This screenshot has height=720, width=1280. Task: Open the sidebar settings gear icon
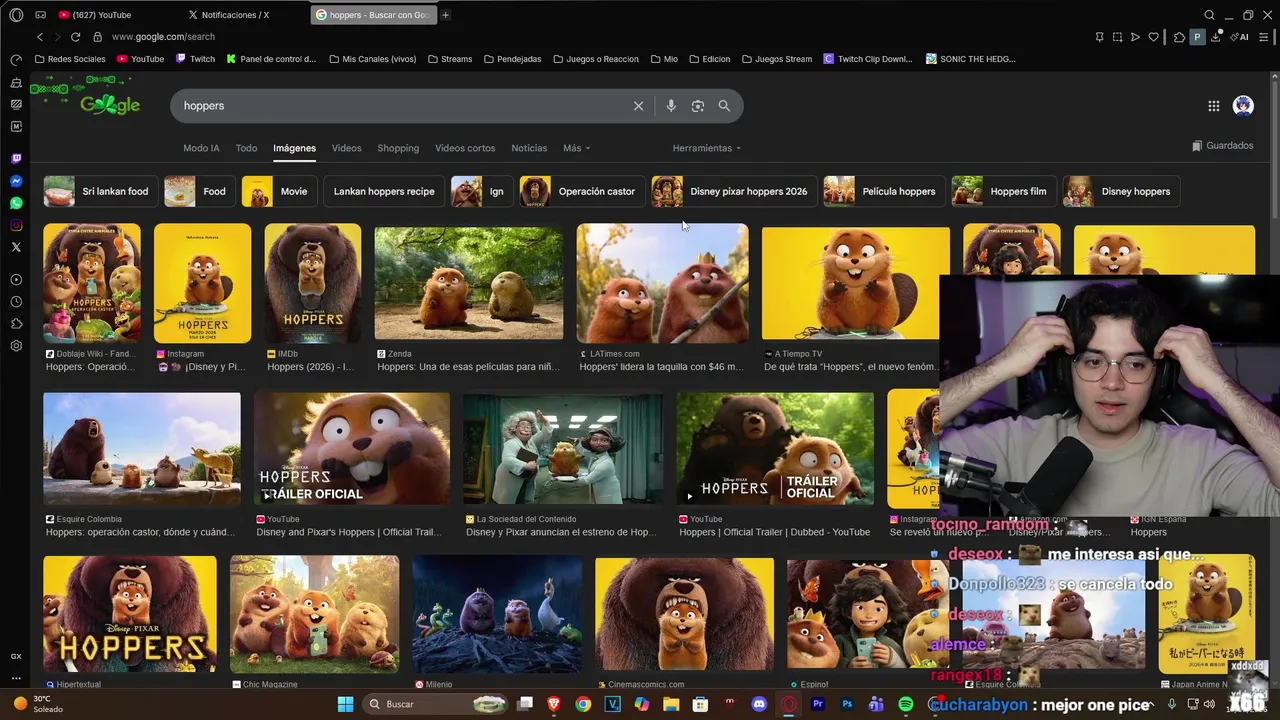click(16, 346)
